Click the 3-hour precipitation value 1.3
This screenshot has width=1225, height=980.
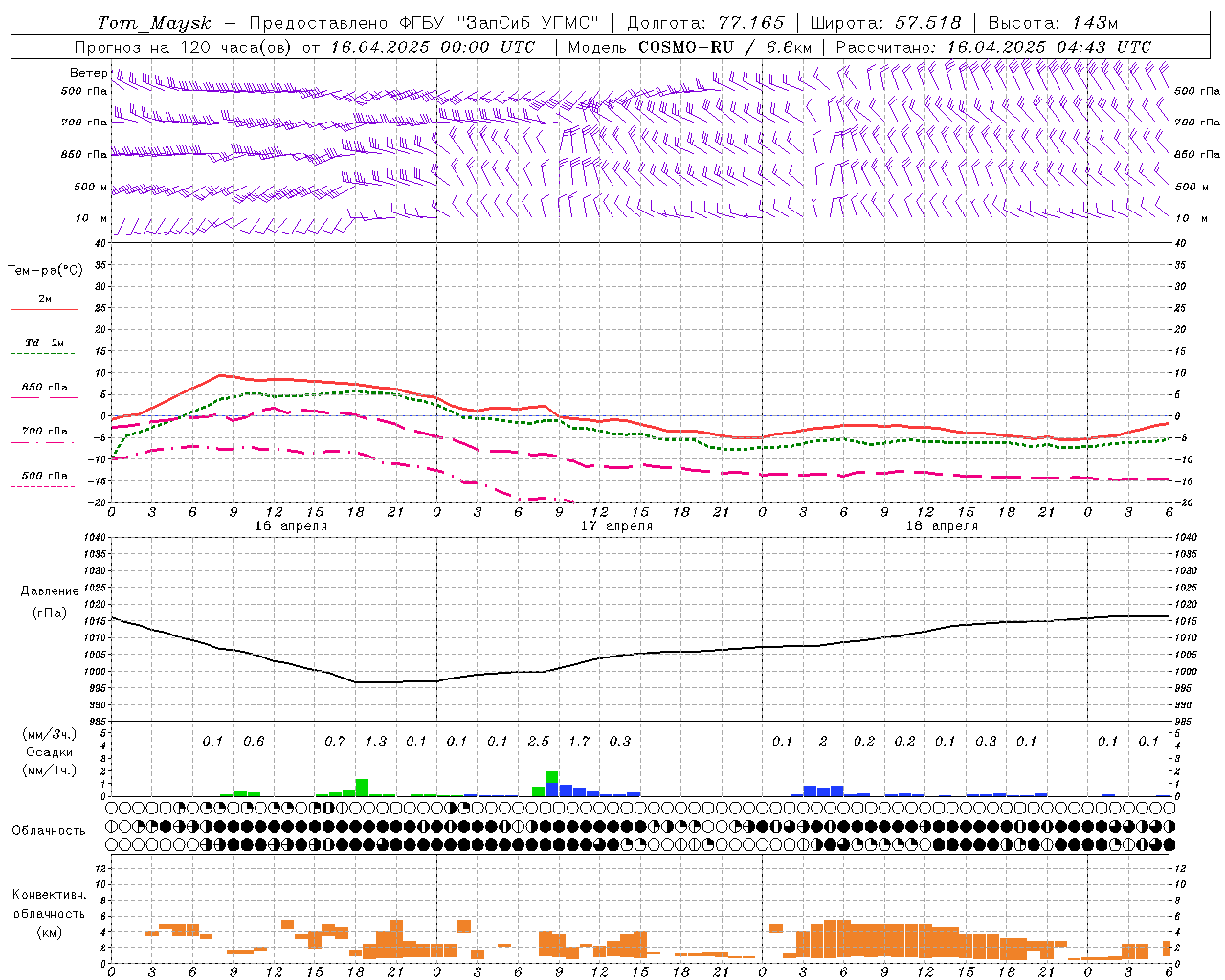coord(376,741)
